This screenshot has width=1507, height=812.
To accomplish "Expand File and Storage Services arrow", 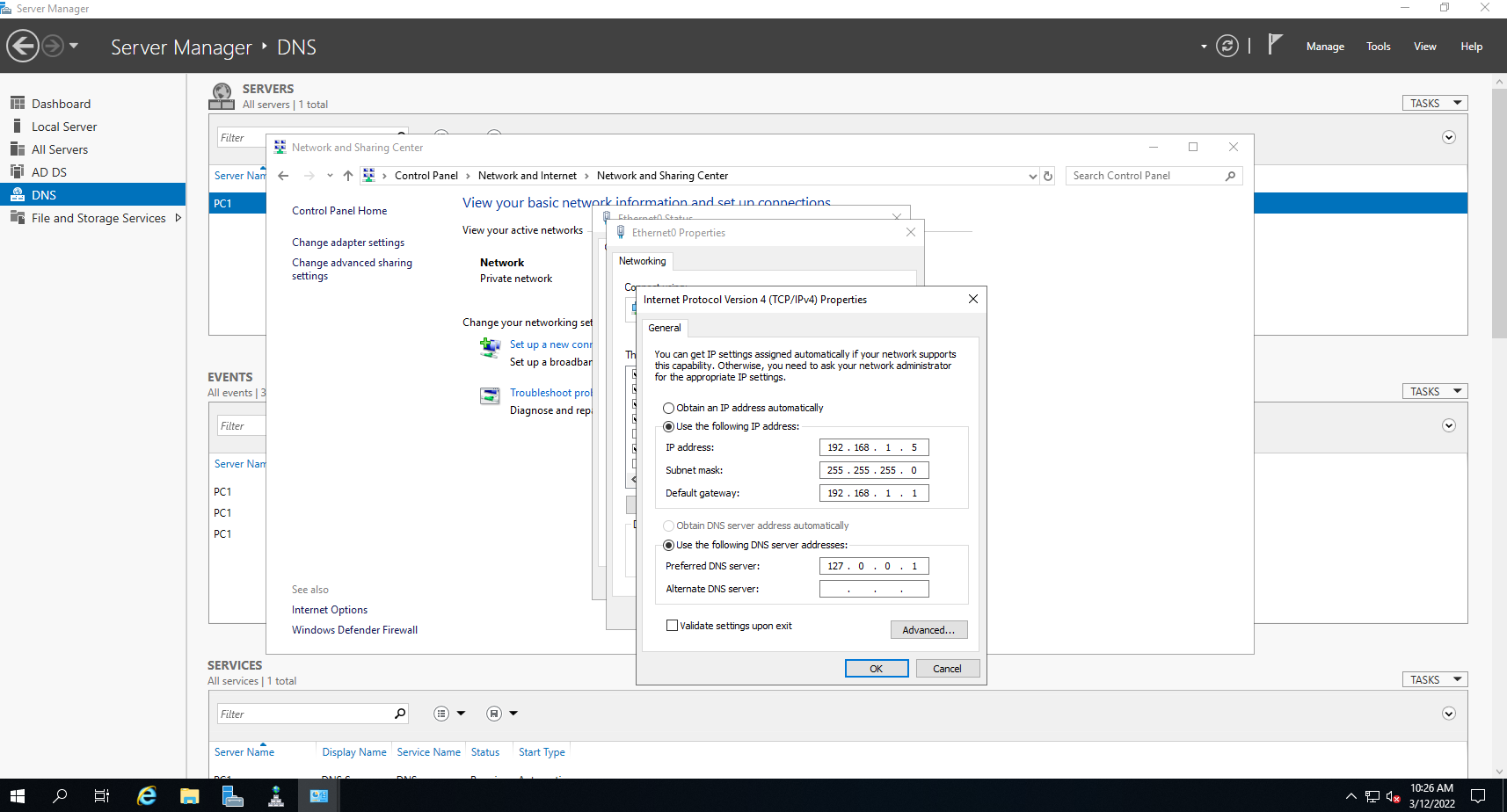I will [x=178, y=218].
